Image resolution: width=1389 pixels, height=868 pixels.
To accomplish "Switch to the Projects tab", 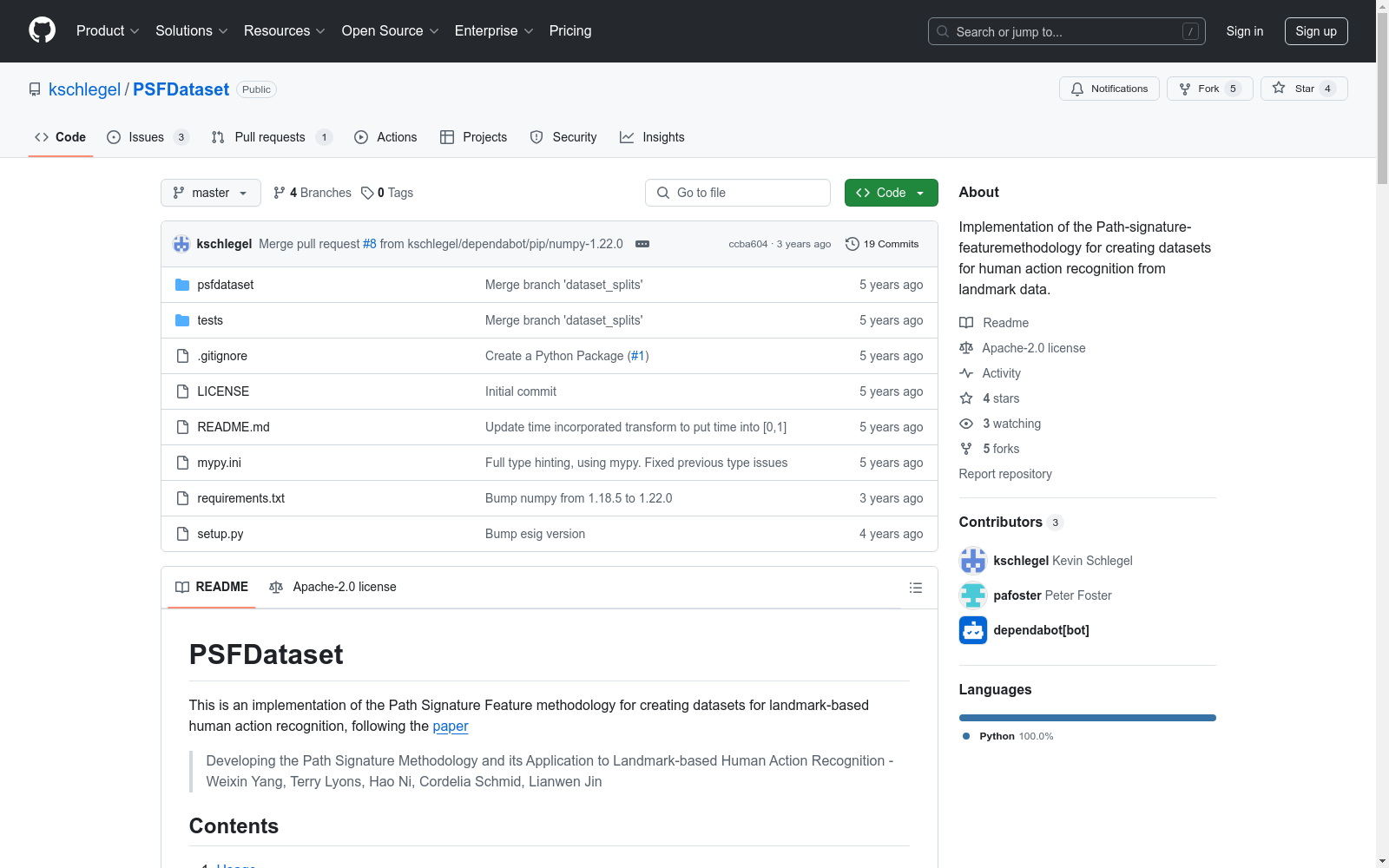I will click(x=473, y=137).
